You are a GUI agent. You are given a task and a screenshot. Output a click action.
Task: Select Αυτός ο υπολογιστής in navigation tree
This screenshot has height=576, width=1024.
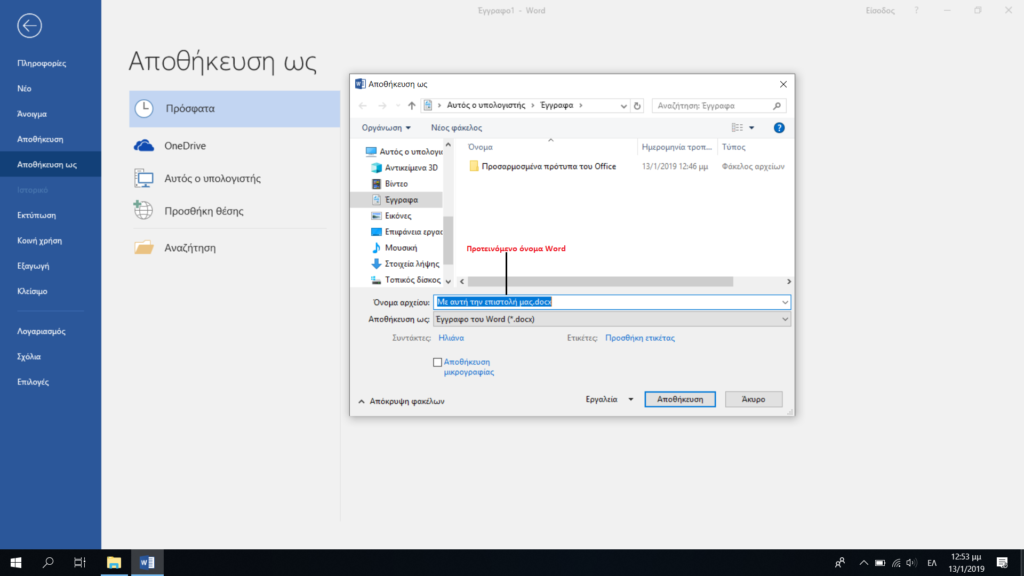pyautogui.click(x=404, y=152)
